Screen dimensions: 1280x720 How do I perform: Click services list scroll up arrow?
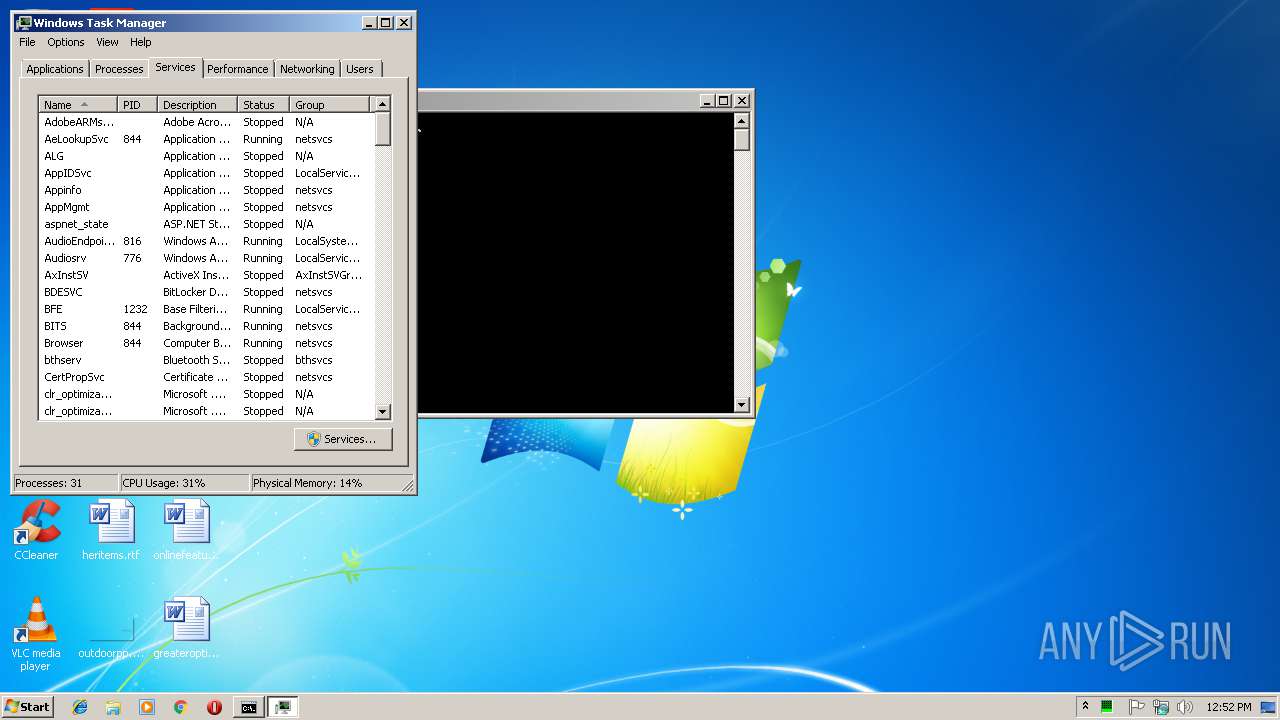(382, 104)
